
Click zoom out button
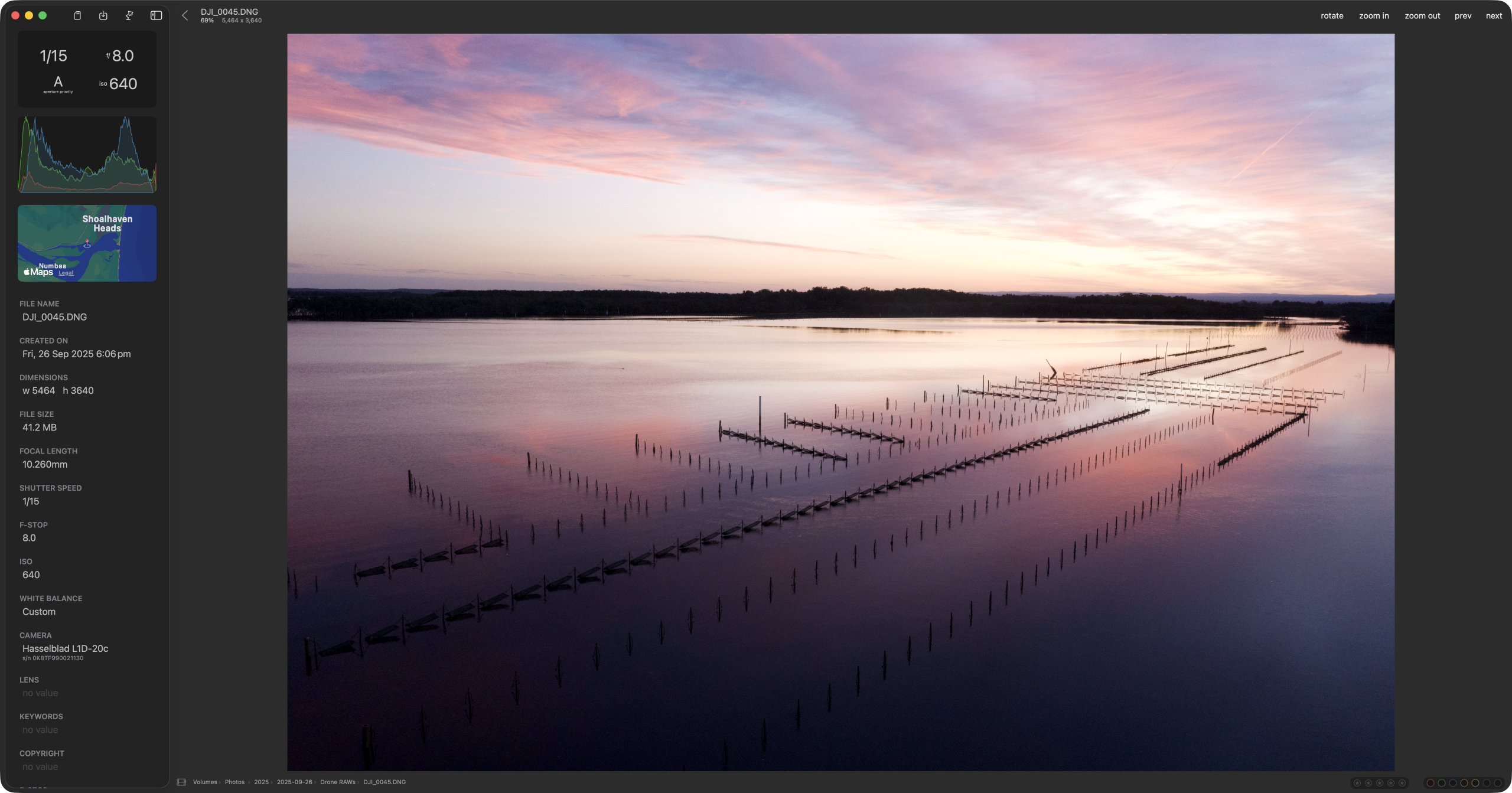pyautogui.click(x=1422, y=16)
